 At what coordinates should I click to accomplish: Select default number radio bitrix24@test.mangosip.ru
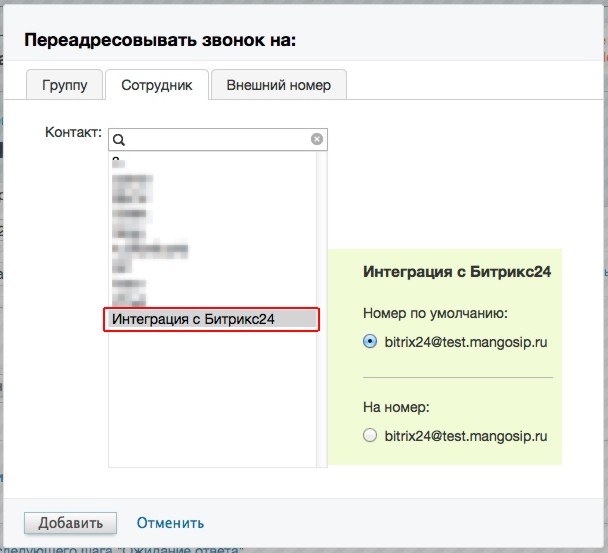coord(370,341)
